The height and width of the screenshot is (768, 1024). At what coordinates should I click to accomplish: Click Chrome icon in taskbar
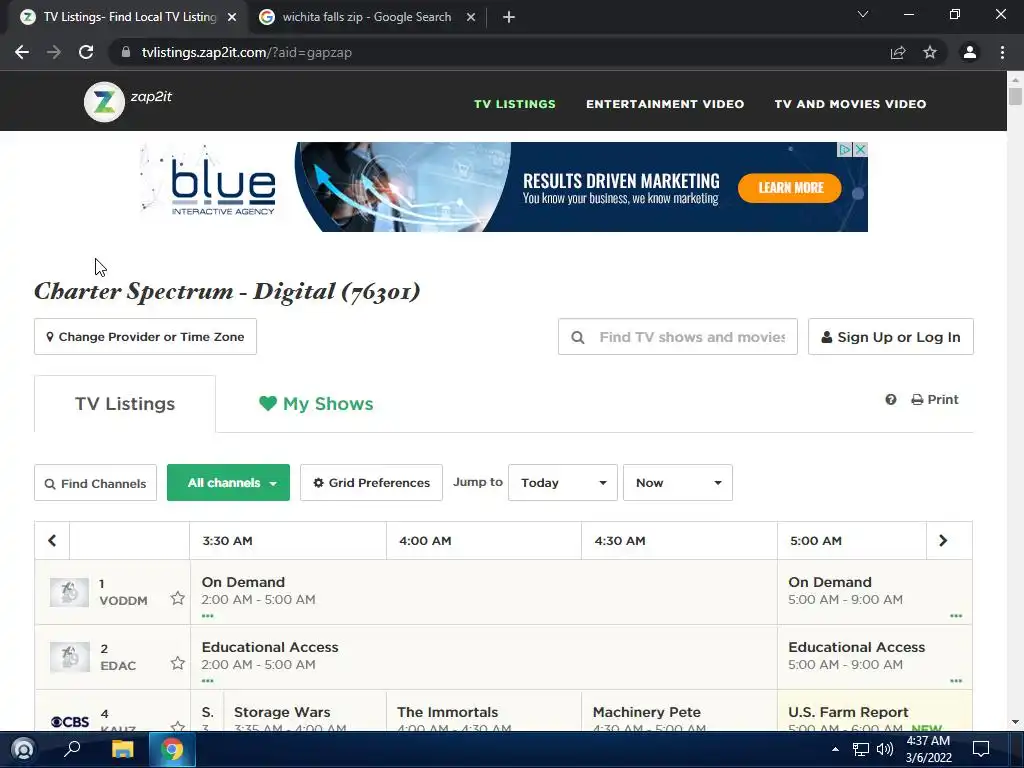point(172,749)
